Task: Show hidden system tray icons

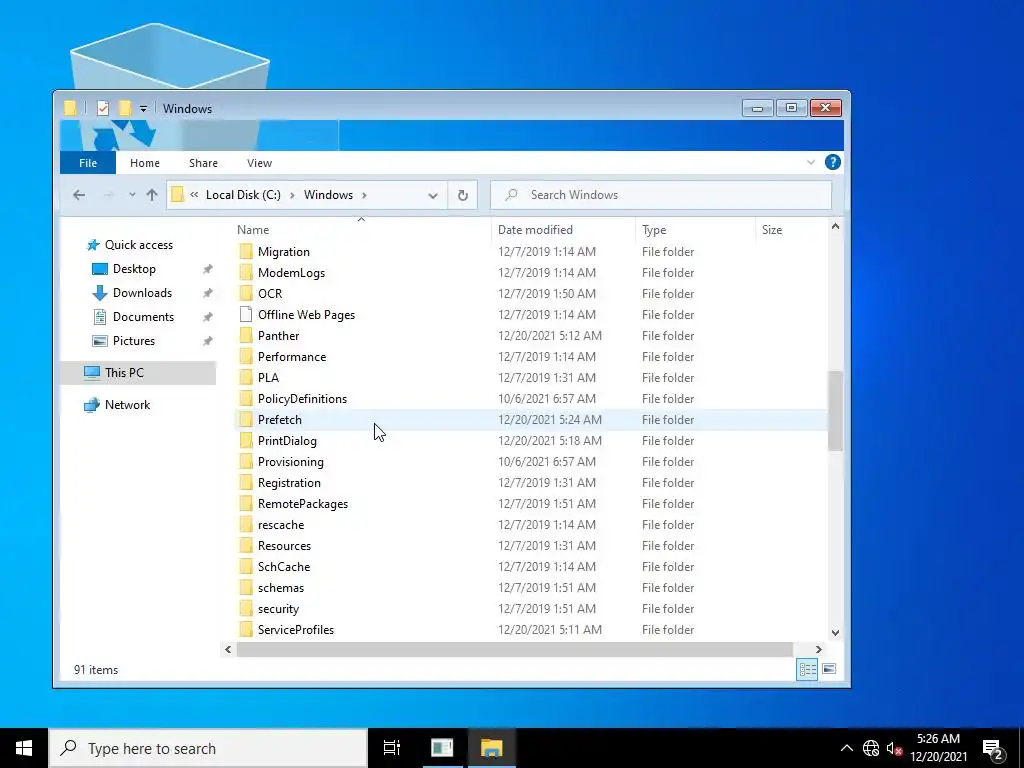Action: click(x=846, y=748)
